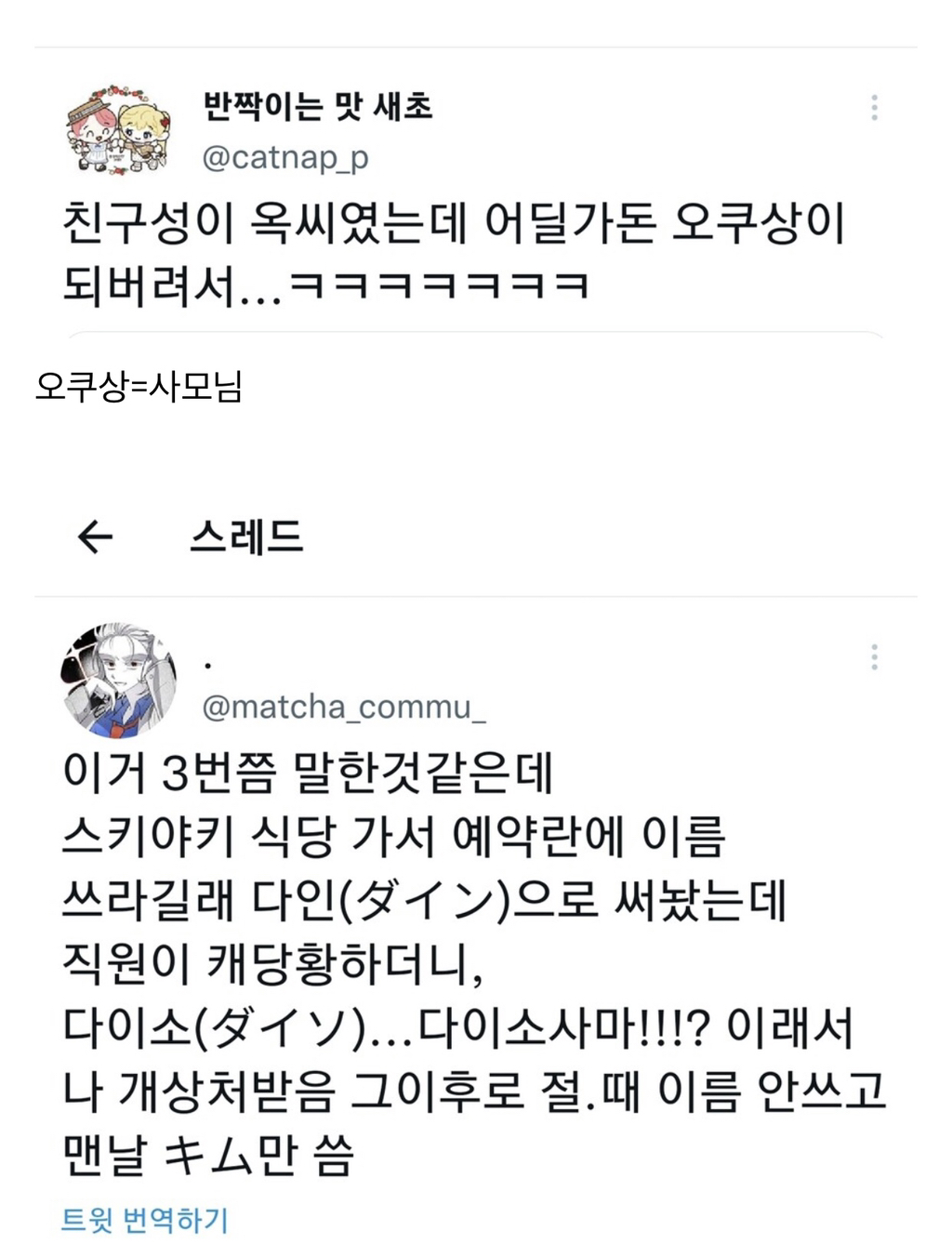Open catnap_p's profile picture
This screenshot has height=1257, width=952.
click(x=118, y=128)
